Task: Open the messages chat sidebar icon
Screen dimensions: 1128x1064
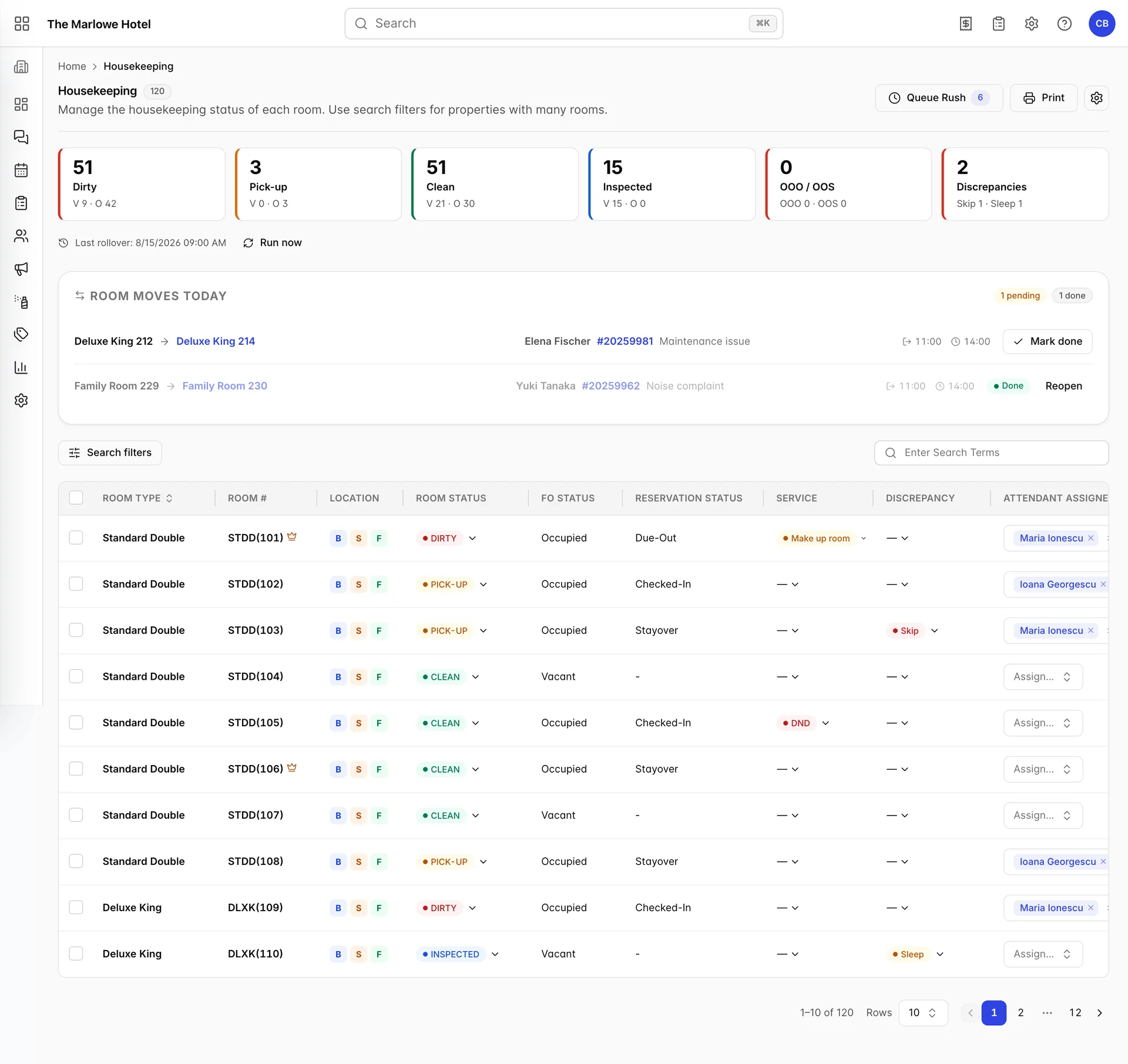Action: [x=21, y=137]
